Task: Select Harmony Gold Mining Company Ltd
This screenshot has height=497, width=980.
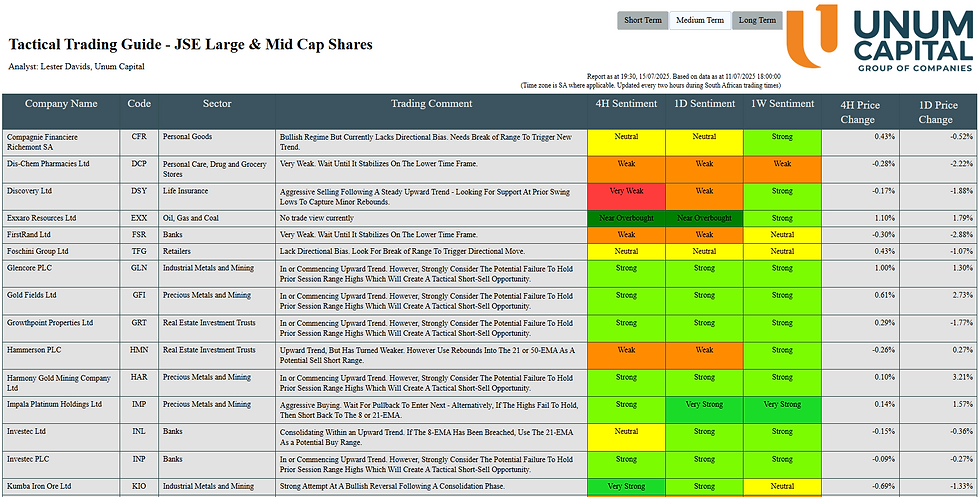Action: [x=59, y=383]
